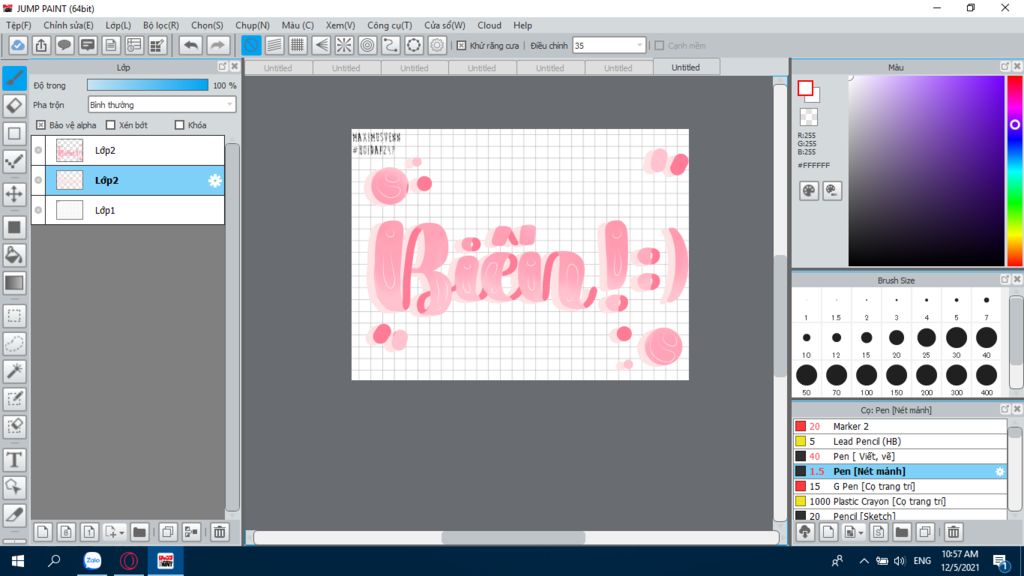Toggle the Khử răng cưa checkbox
Viewport: 1024px width, 576px height.
click(462, 46)
